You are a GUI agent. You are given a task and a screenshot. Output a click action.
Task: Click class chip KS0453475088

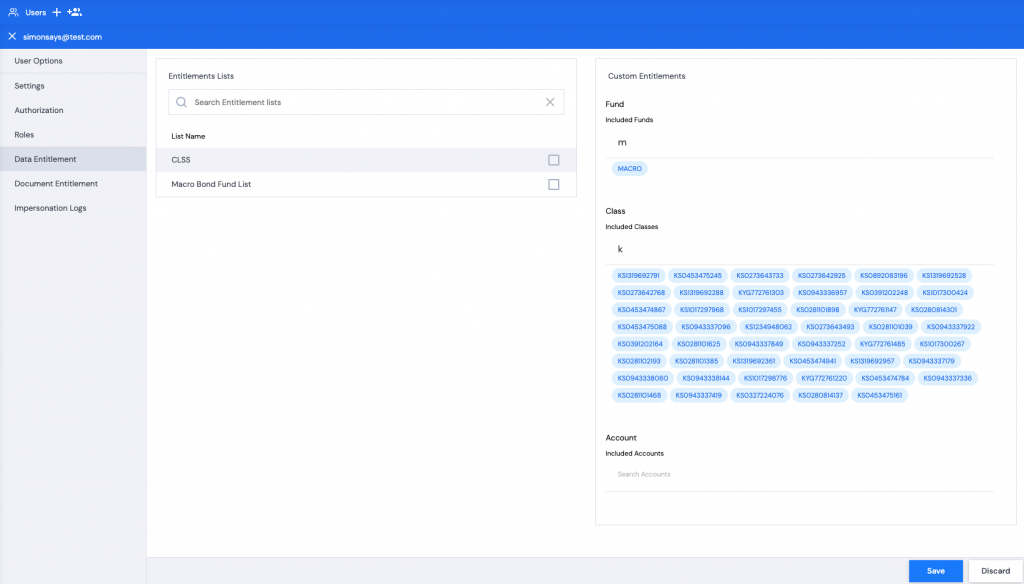click(642, 327)
